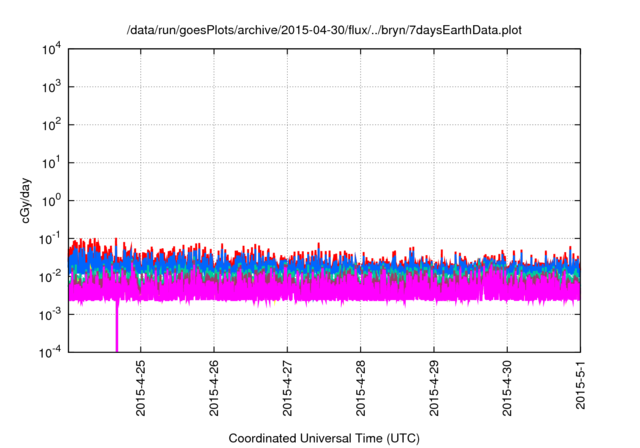Click the 10^-4 y-axis tick label
Image resolution: width=640 pixels, height=448 pixels.
[x=50, y=352]
